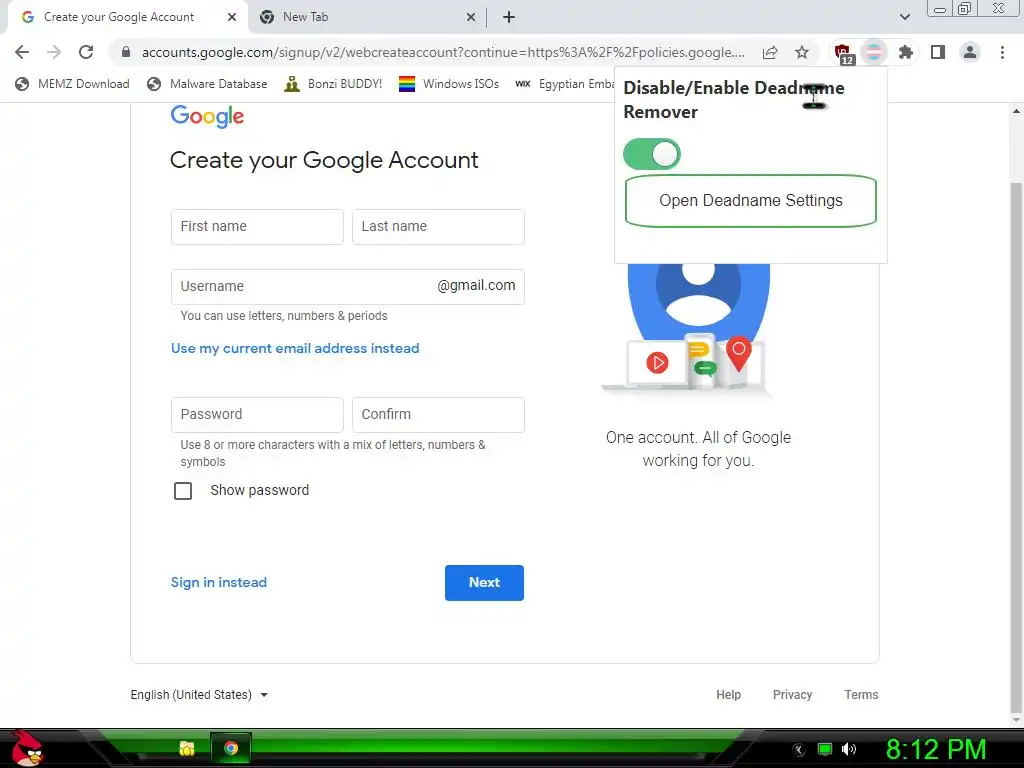Select the Create your Google Account tab
The image size is (1024, 768).
tap(127, 17)
